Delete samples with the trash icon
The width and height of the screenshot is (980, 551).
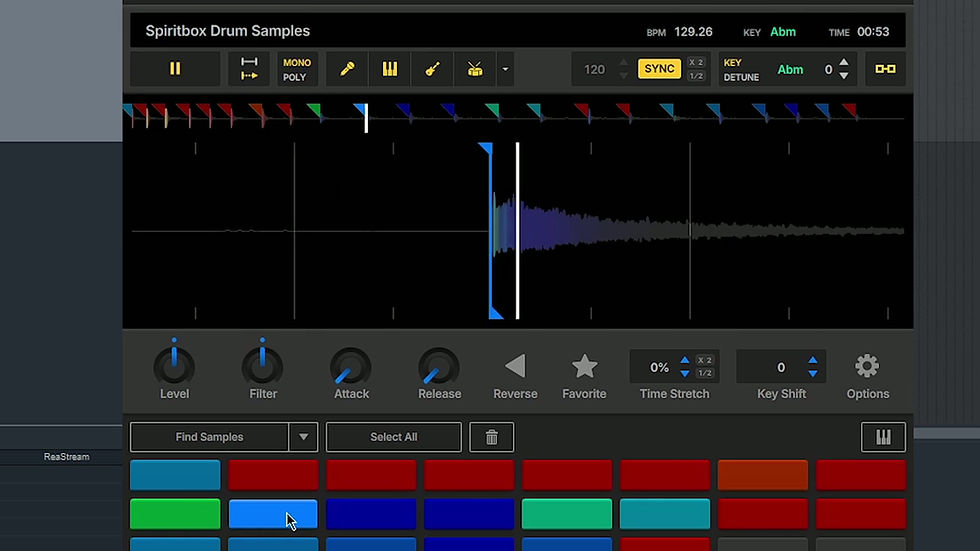tap(492, 437)
